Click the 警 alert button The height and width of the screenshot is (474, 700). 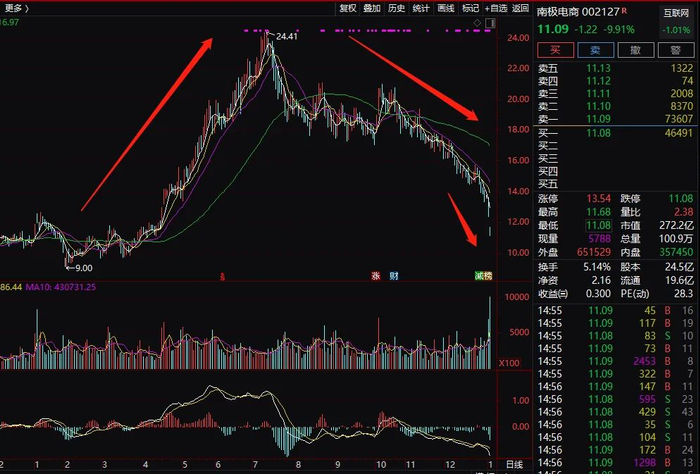point(675,50)
